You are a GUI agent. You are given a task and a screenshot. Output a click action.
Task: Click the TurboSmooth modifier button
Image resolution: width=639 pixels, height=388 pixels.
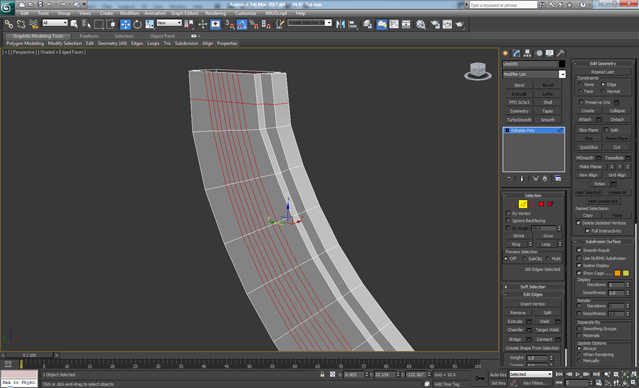pos(519,120)
